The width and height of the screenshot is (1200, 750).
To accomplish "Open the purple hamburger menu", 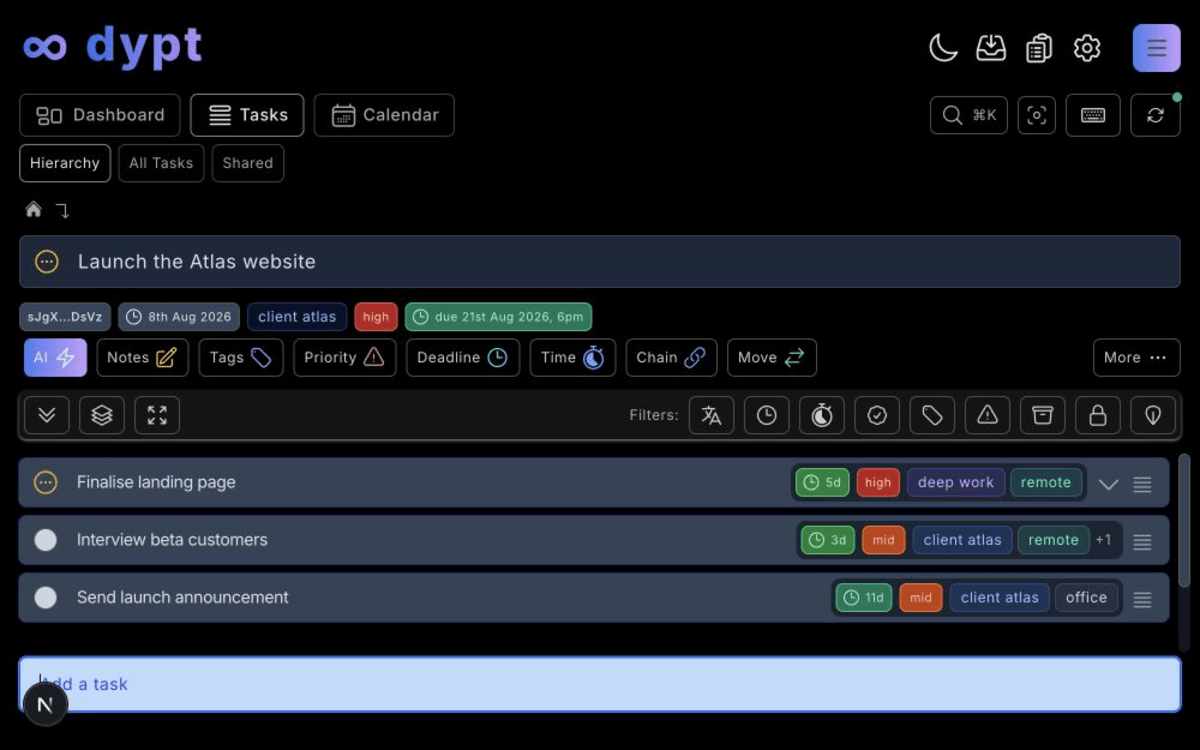I will [1156, 48].
